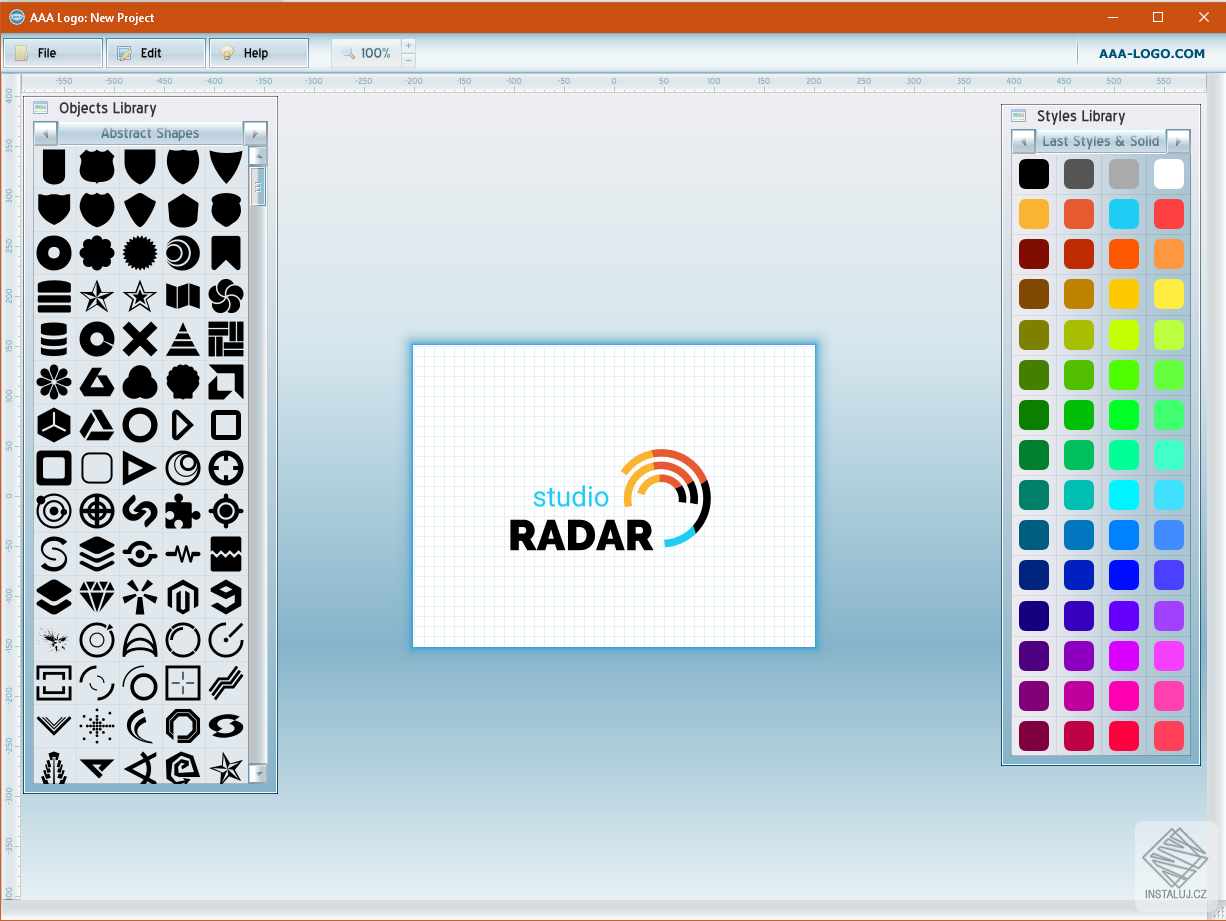Select the donut ring shape
Viewport: 1226px width, 921px height.
pos(54,253)
